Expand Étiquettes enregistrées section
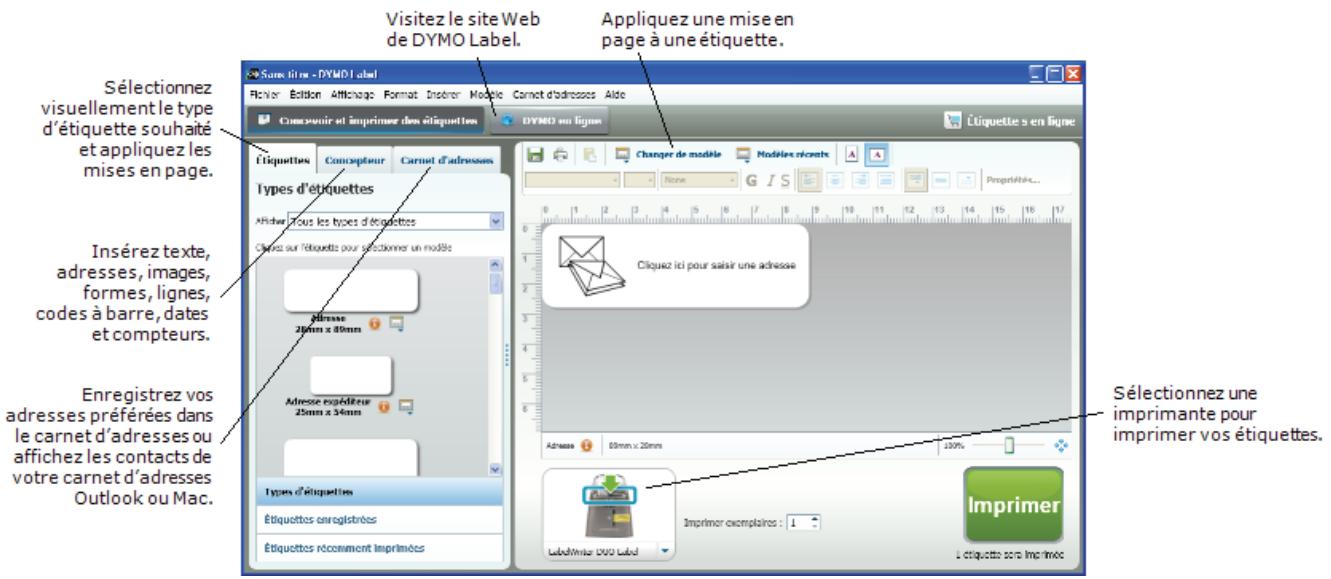This screenshot has height=579, width=1331. point(379,520)
